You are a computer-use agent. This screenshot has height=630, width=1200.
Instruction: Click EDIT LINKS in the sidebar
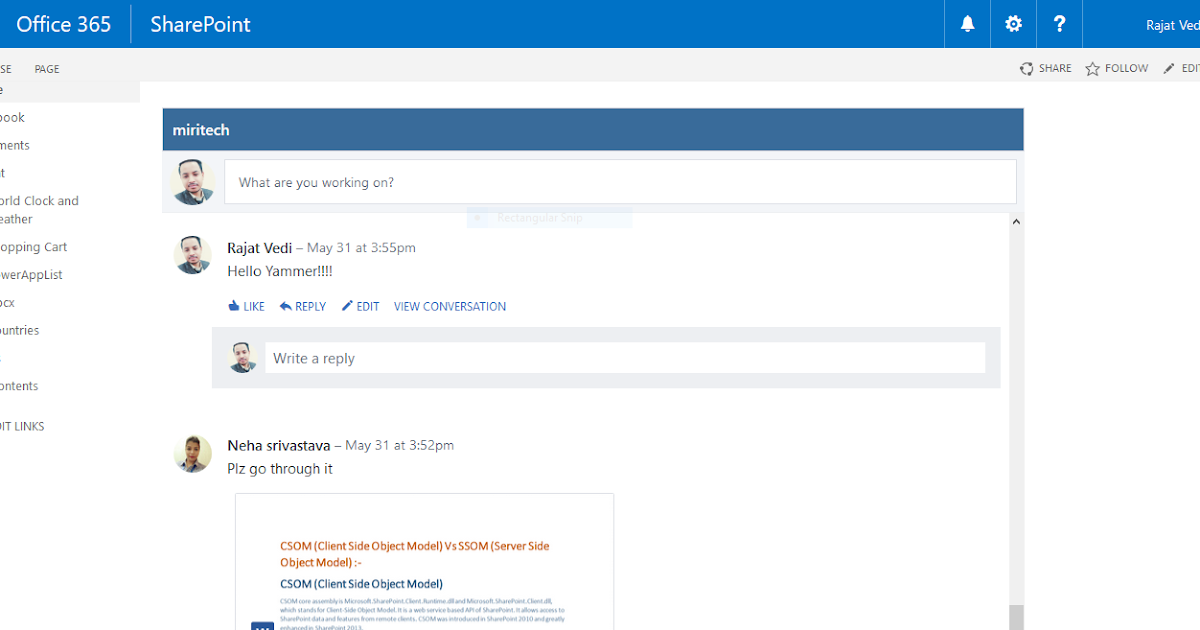click(x=22, y=425)
